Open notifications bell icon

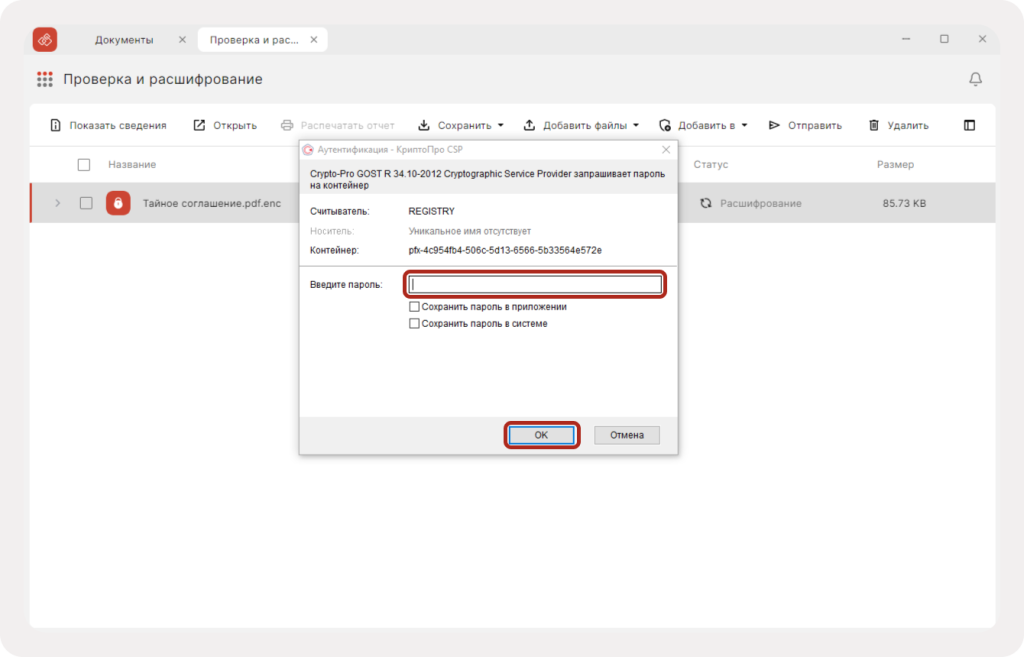pos(975,79)
